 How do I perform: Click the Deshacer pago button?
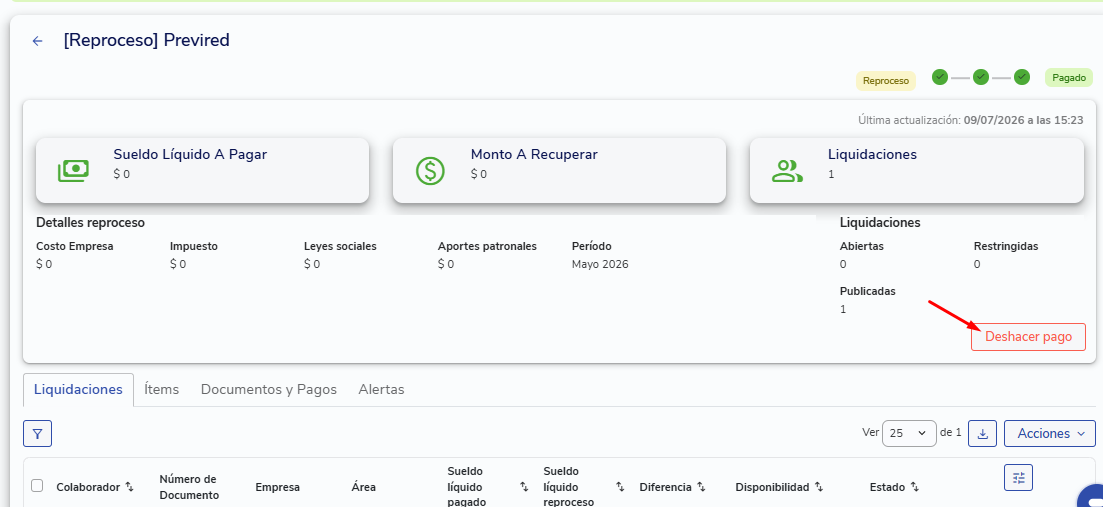point(1028,337)
